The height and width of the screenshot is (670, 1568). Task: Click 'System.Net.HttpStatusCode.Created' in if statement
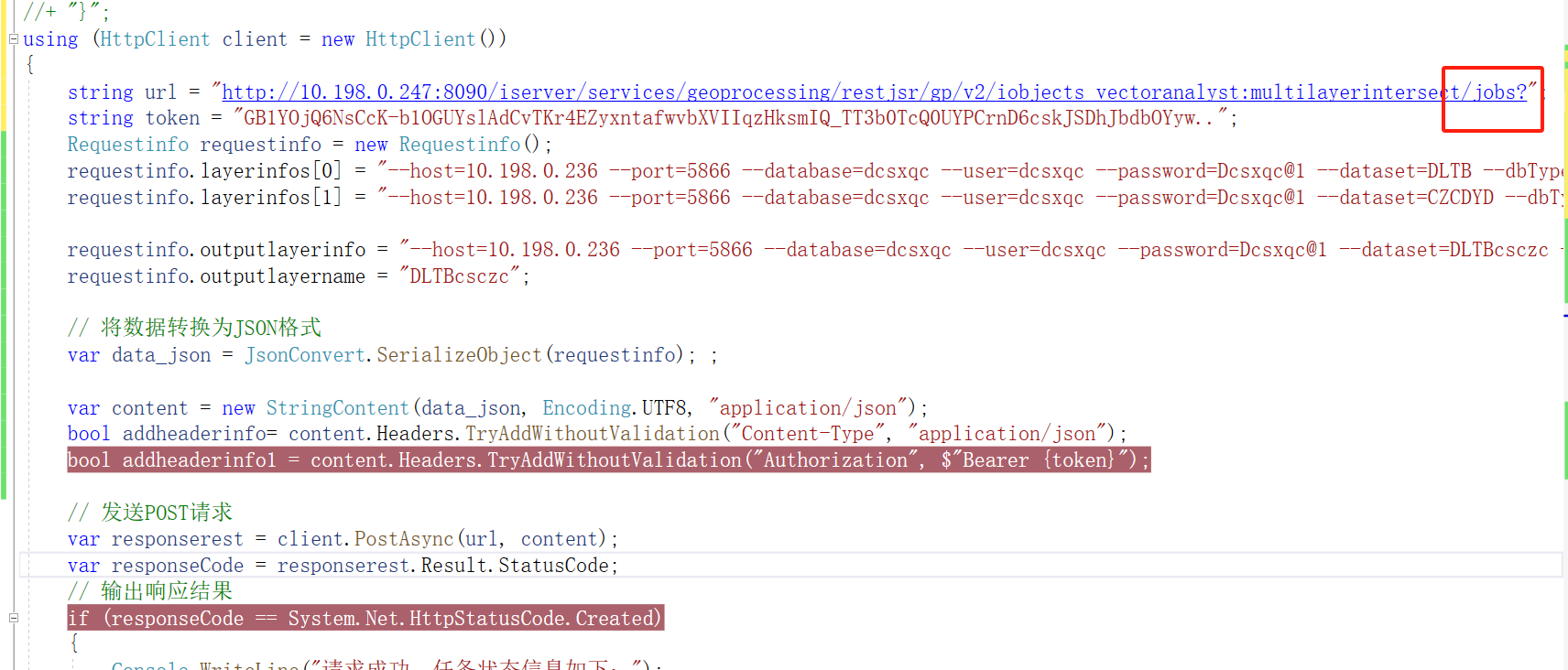(470, 619)
